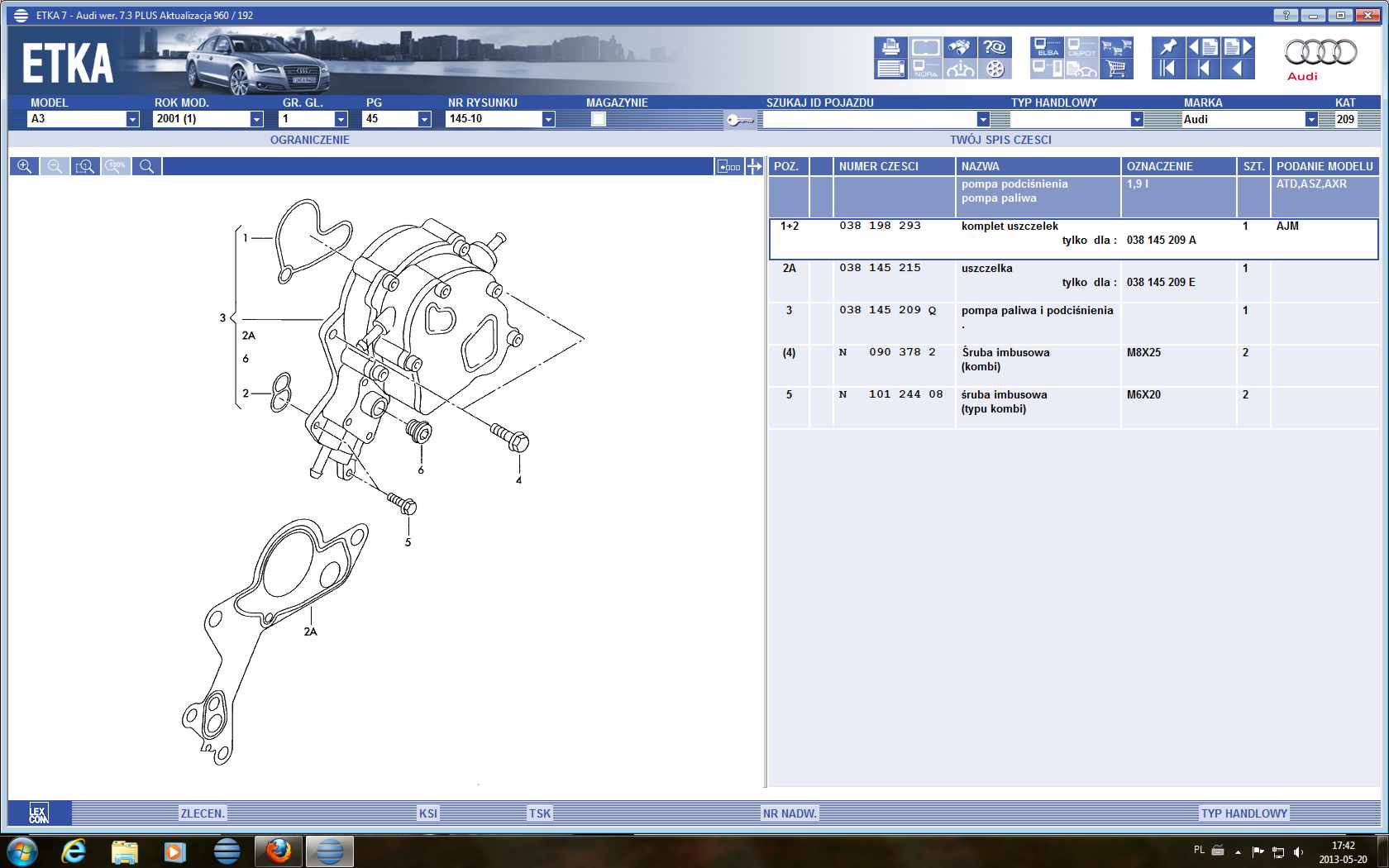1389x868 pixels.
Task: Click the computer-to-device transfer icon
Action: (x=1048, y=69)
